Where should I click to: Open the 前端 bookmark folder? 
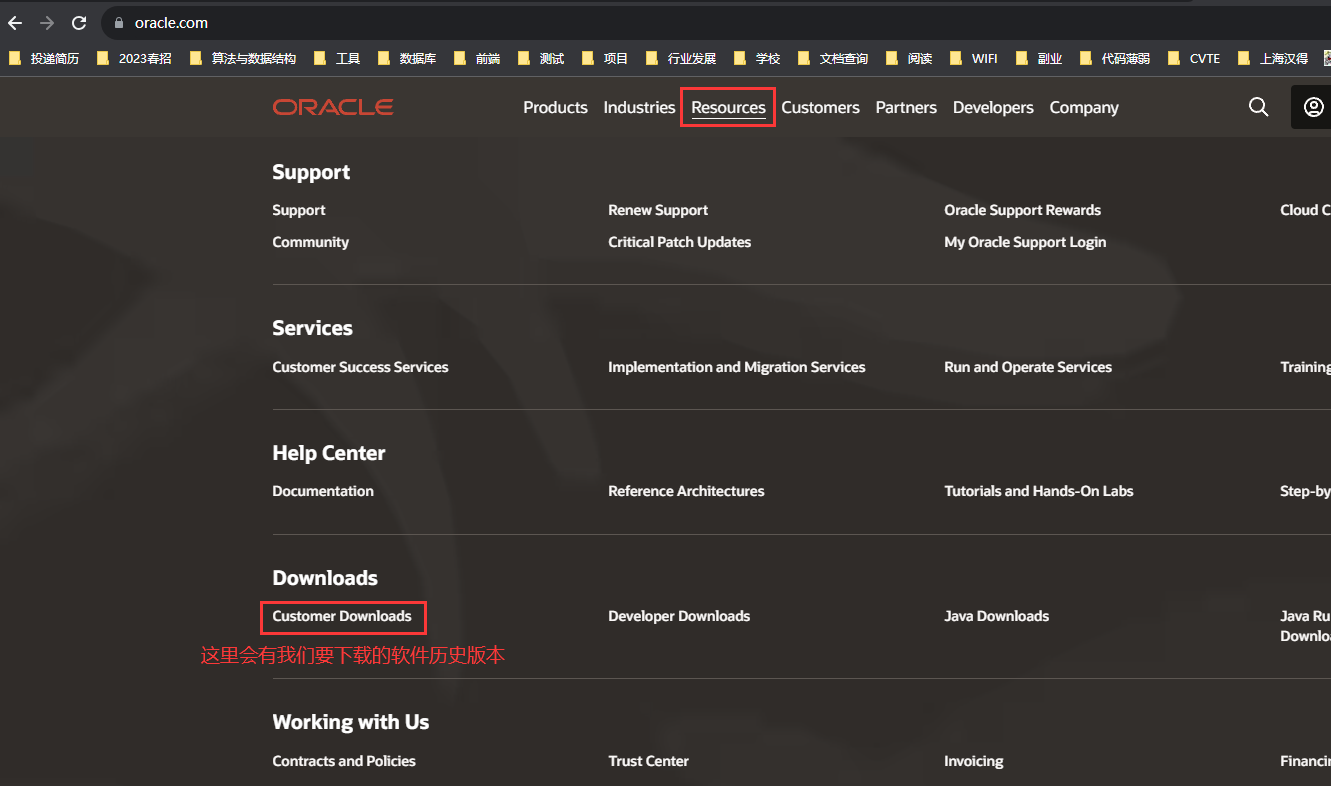pyautogui.click(x=477, y=58)
